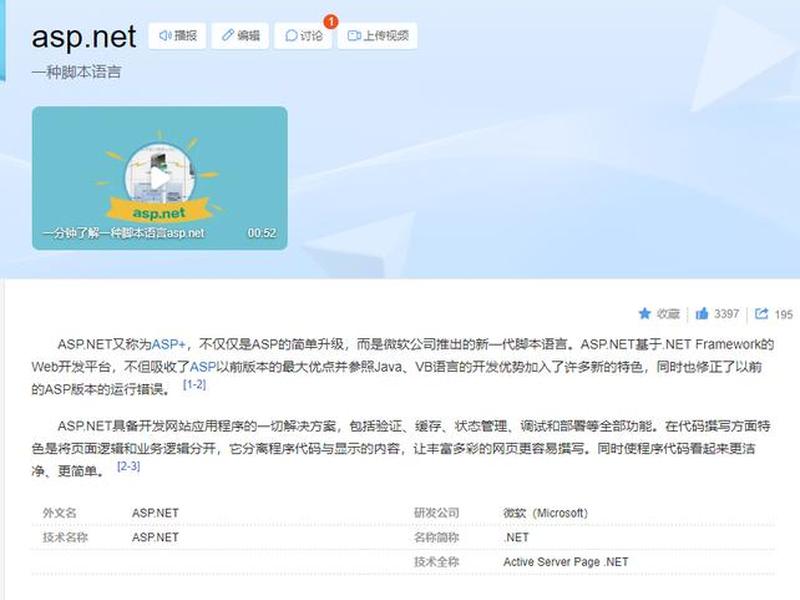800x600 pixels.
Task: Open the 编辑 edit button
Action: coord(240,36)
